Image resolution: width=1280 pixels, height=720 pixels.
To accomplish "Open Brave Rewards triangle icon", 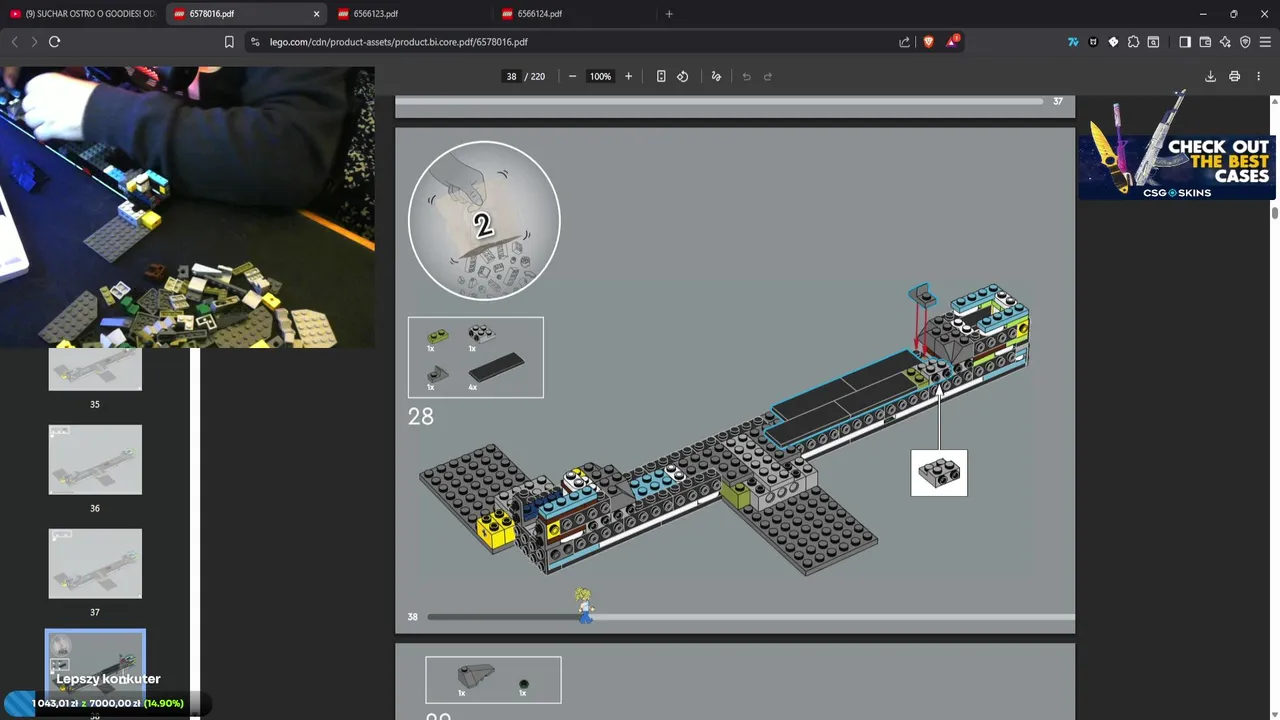I will point(953,42).
